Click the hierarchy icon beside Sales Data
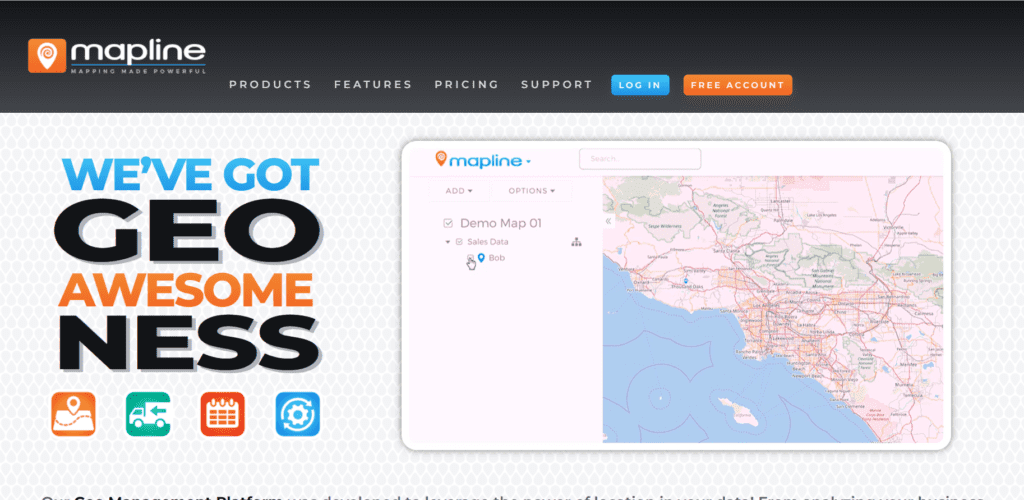This screenshot has height=500, width=1024. pyautogui.click(x=576, y=242)
